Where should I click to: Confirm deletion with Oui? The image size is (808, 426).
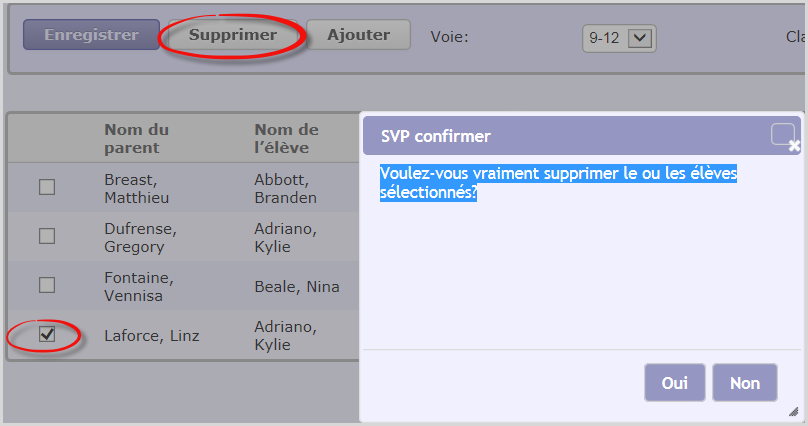[675, 383]
